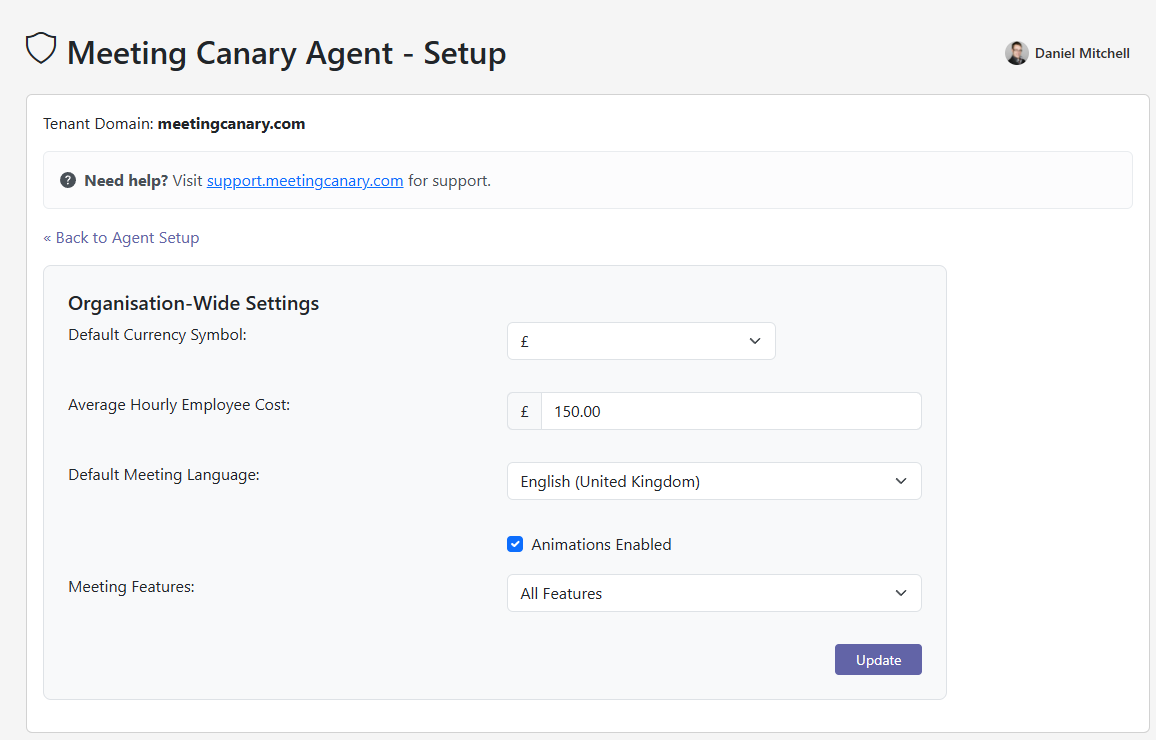
Task: Click Daniel Mitchell's profile avatar
Action: [1017, 53]
